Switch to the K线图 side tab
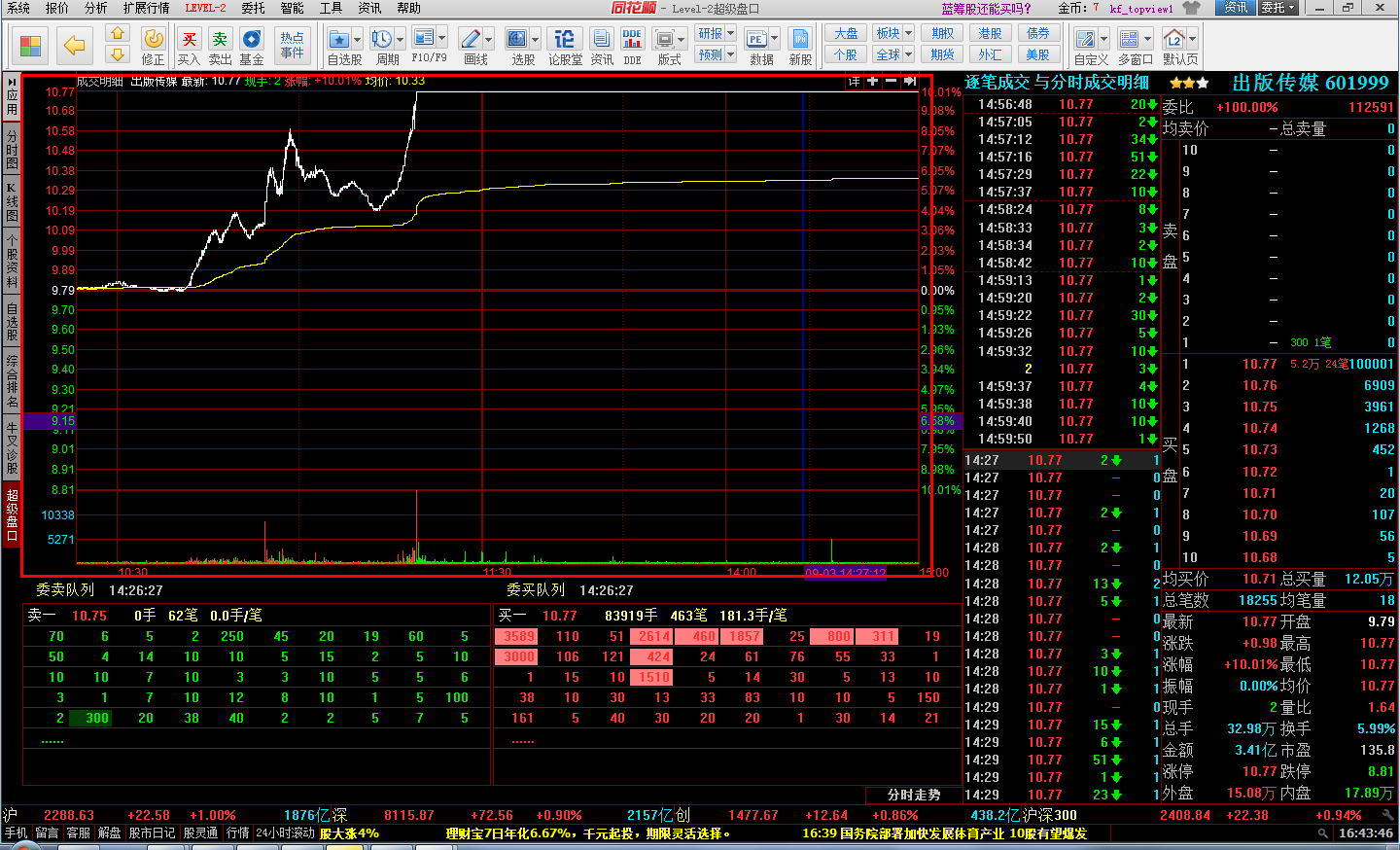 [12, 201]
